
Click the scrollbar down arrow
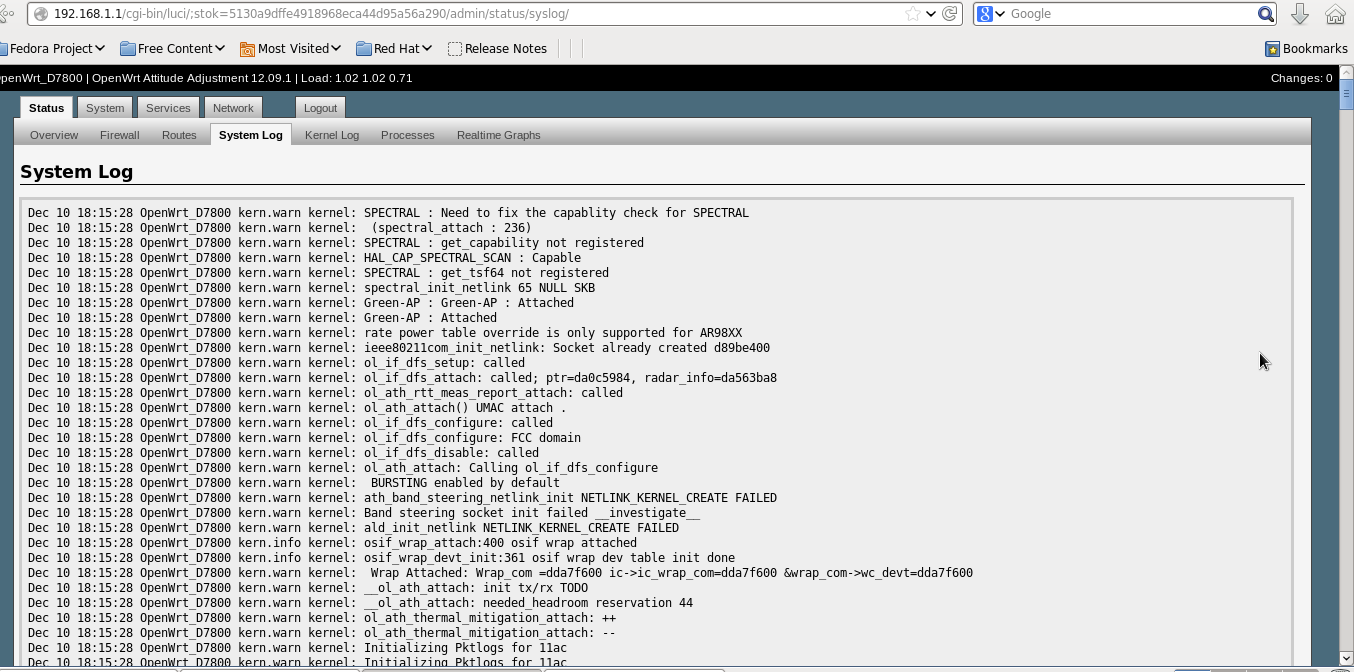[1346, 659]
